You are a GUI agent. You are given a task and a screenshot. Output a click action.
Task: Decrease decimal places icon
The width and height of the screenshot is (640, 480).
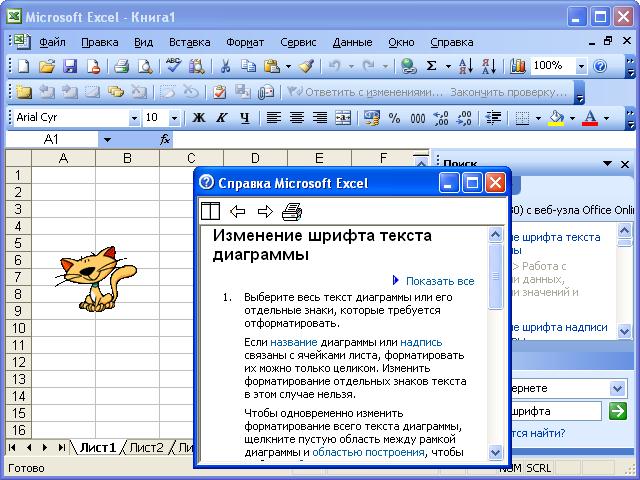tap(464, 118)
